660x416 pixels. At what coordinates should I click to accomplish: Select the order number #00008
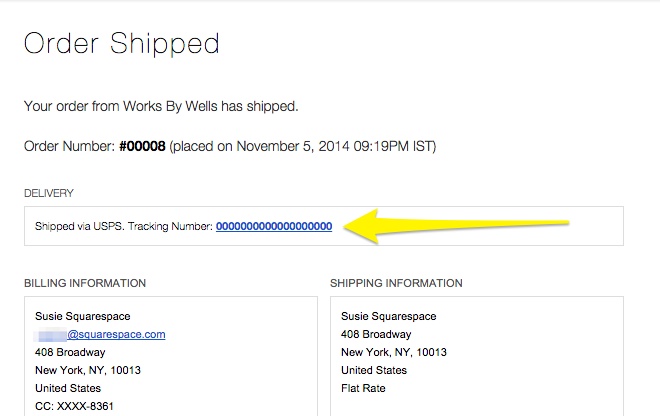tap(142, 146)
